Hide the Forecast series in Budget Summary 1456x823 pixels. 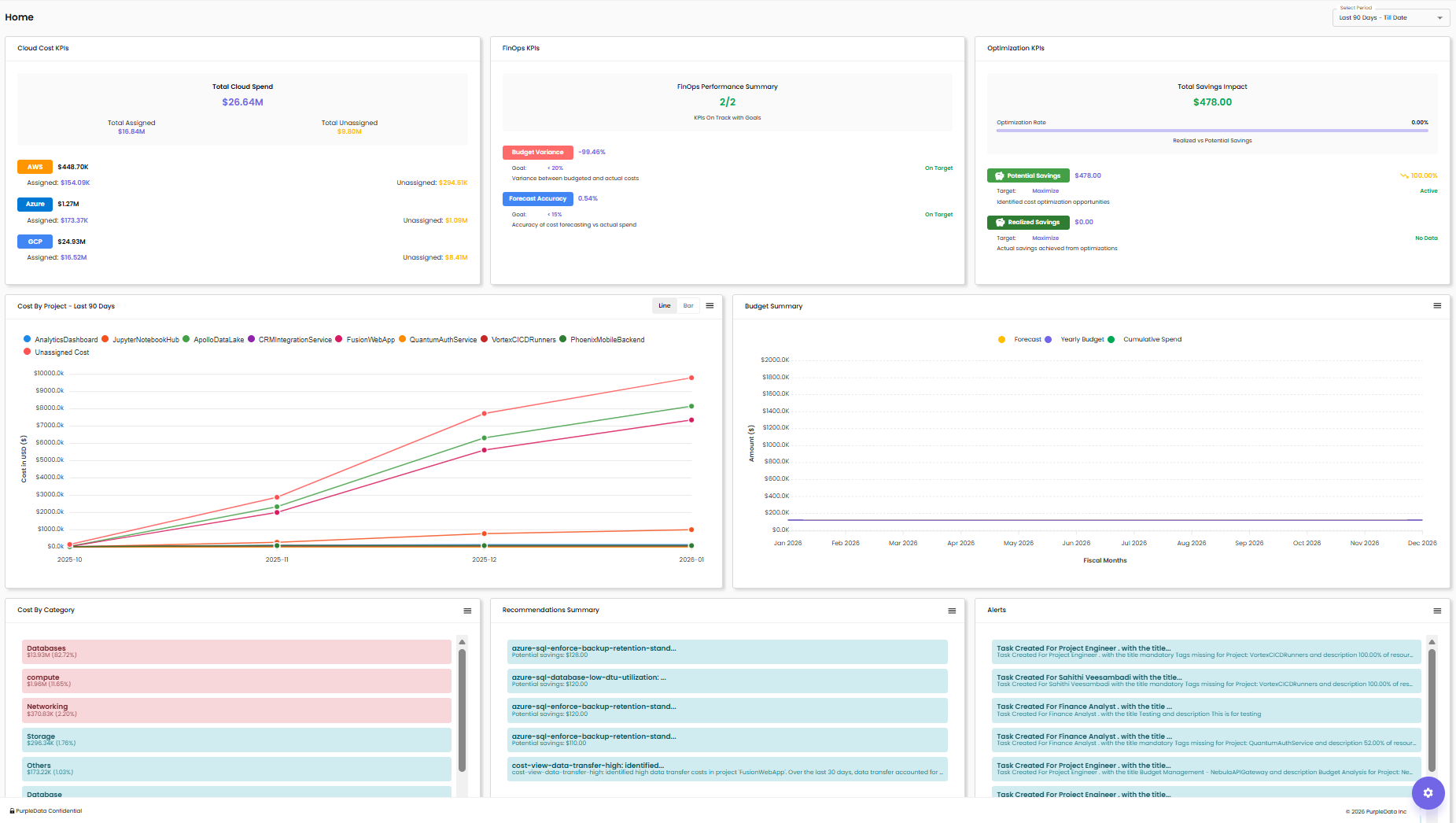pos(1021,340)
